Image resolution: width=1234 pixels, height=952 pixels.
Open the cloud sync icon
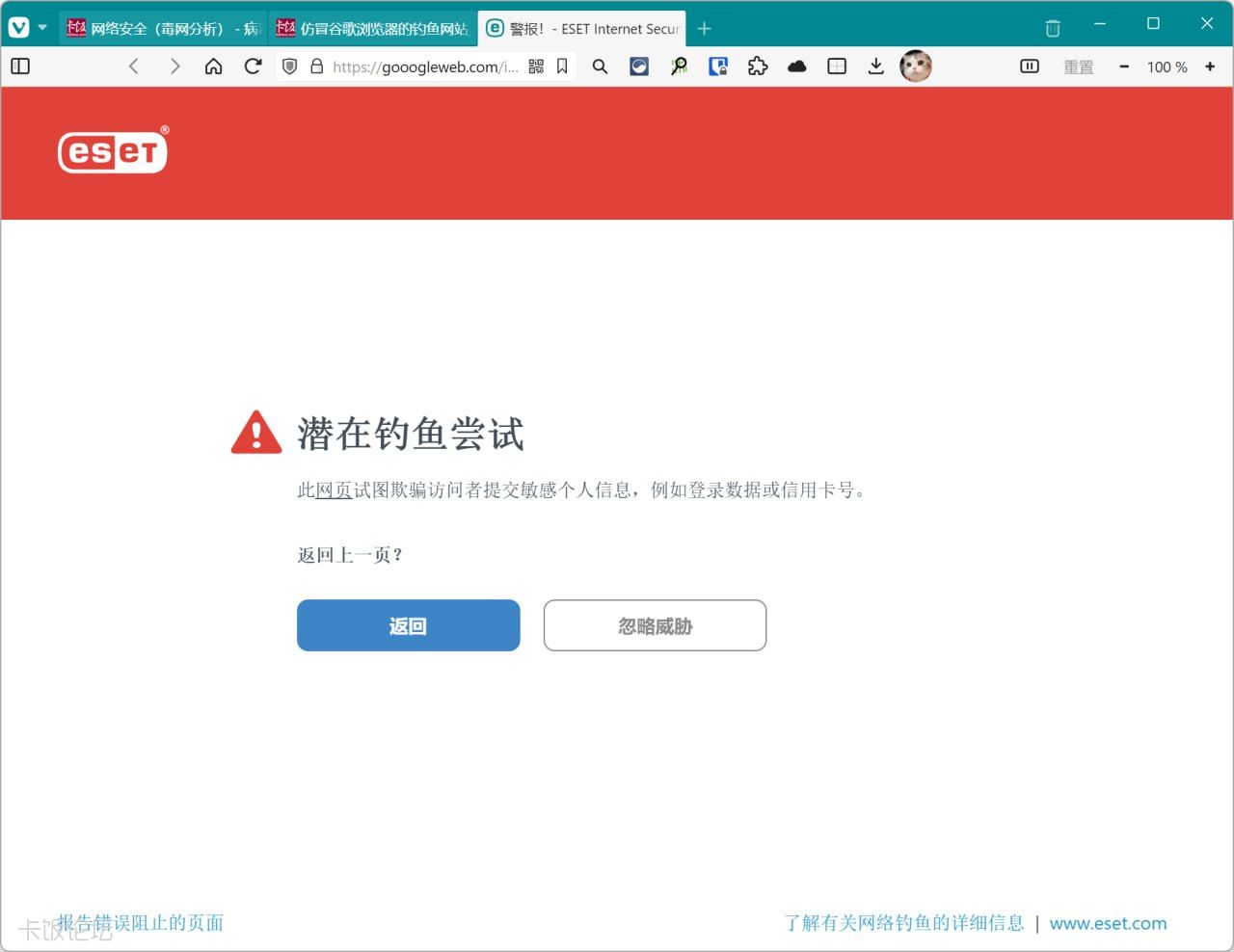[x=797, y=66]
